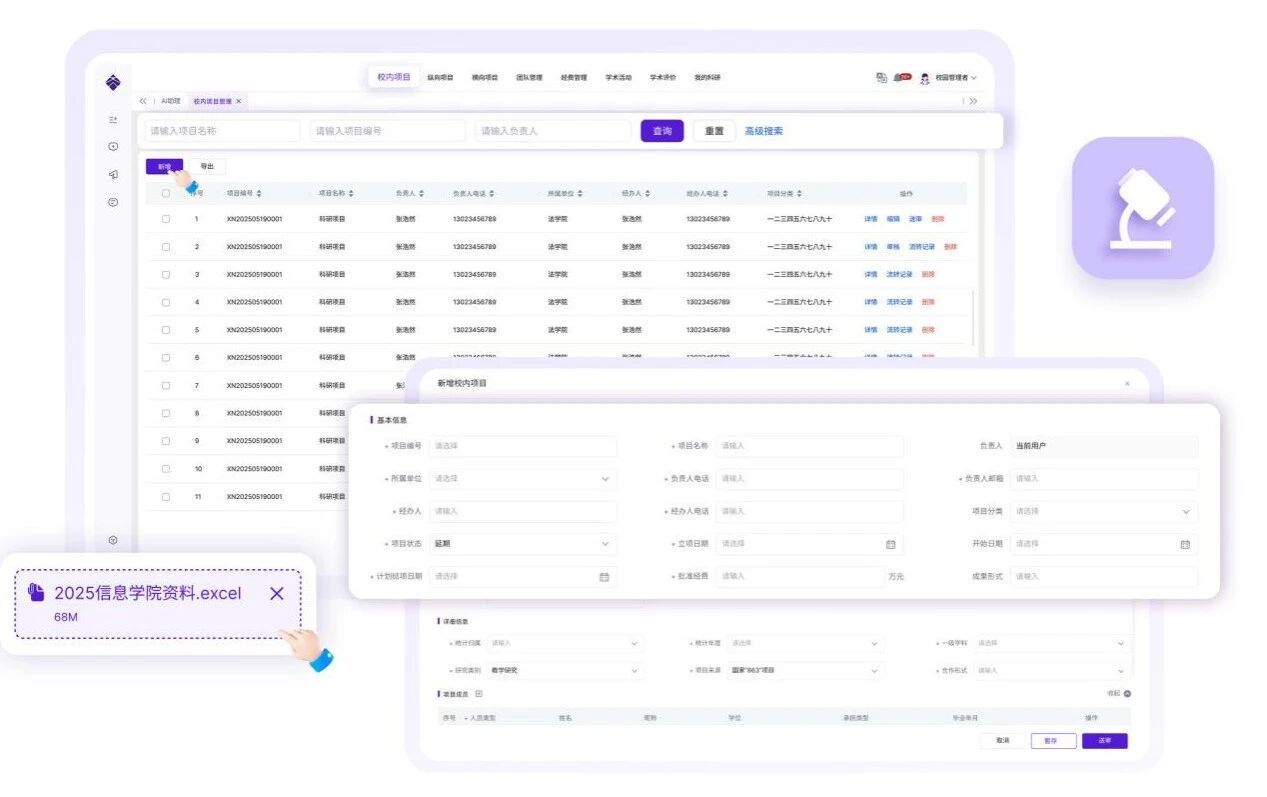Click the 高级搜索 link

coord(763,131)
